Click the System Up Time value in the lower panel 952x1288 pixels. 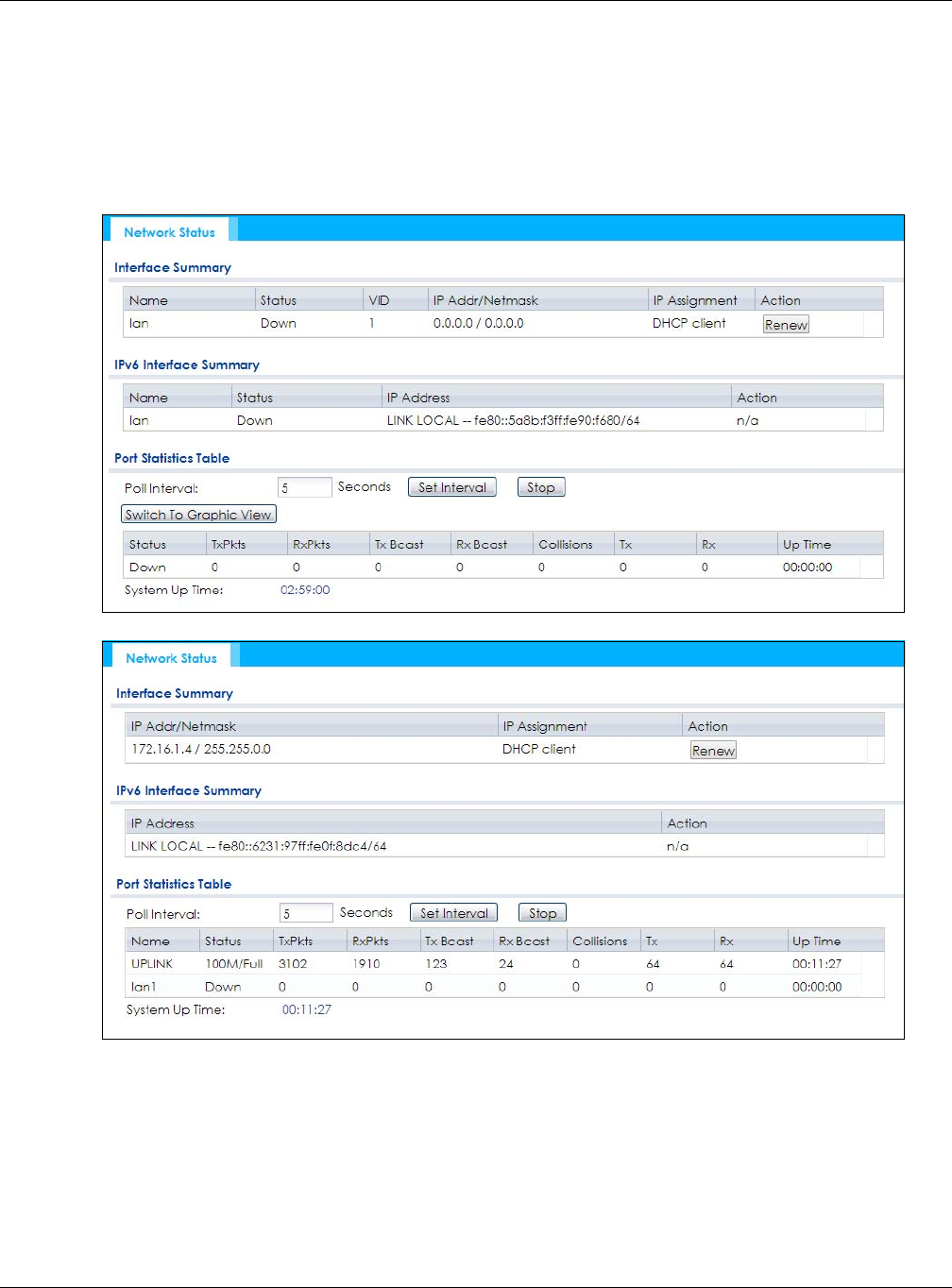pyautogui.click(x=307, y=1009)
